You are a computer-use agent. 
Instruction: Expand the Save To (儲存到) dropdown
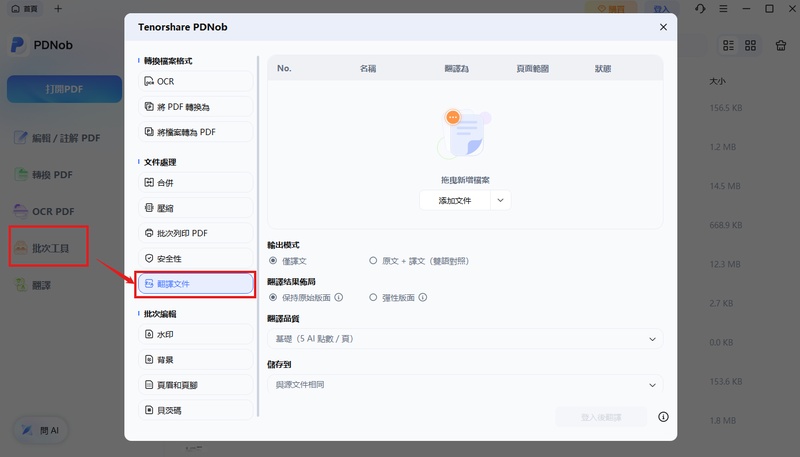(465, 384)
